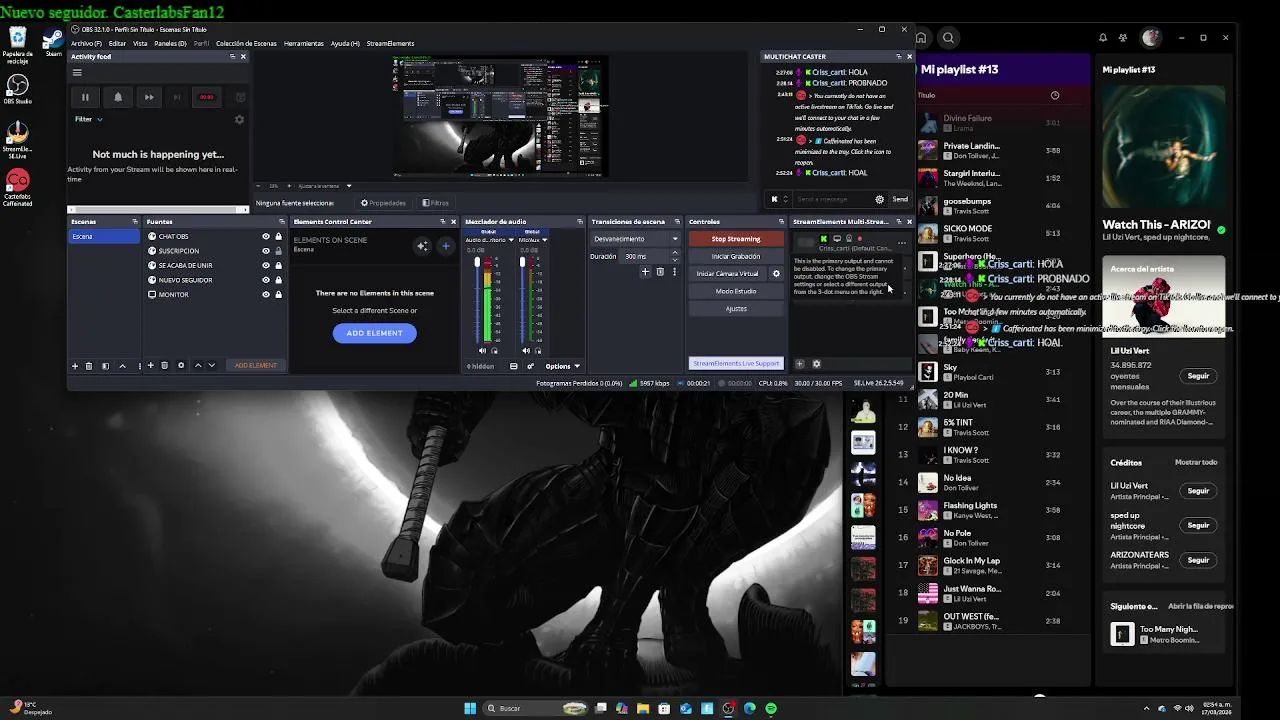The height and width of the screenshot is (720, 1280).
Task: Pause the Activity feed
Action: pos(85,97)
